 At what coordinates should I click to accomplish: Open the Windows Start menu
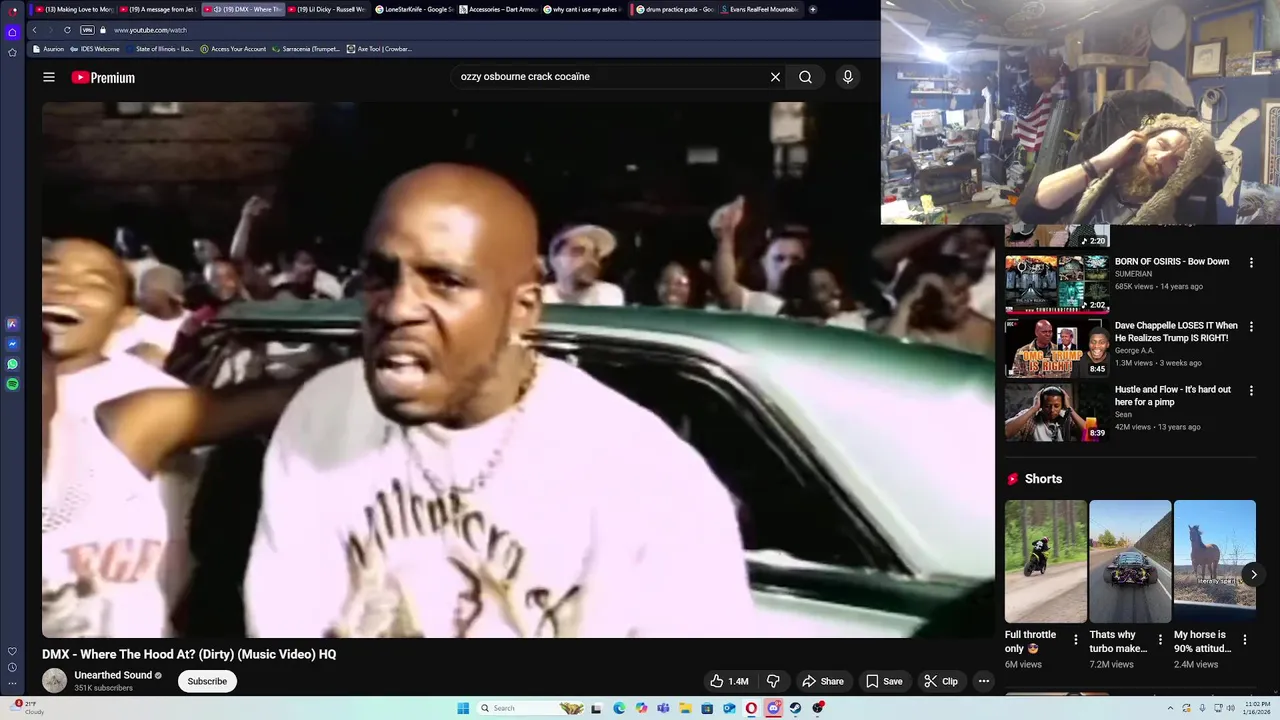coord(463,708)
